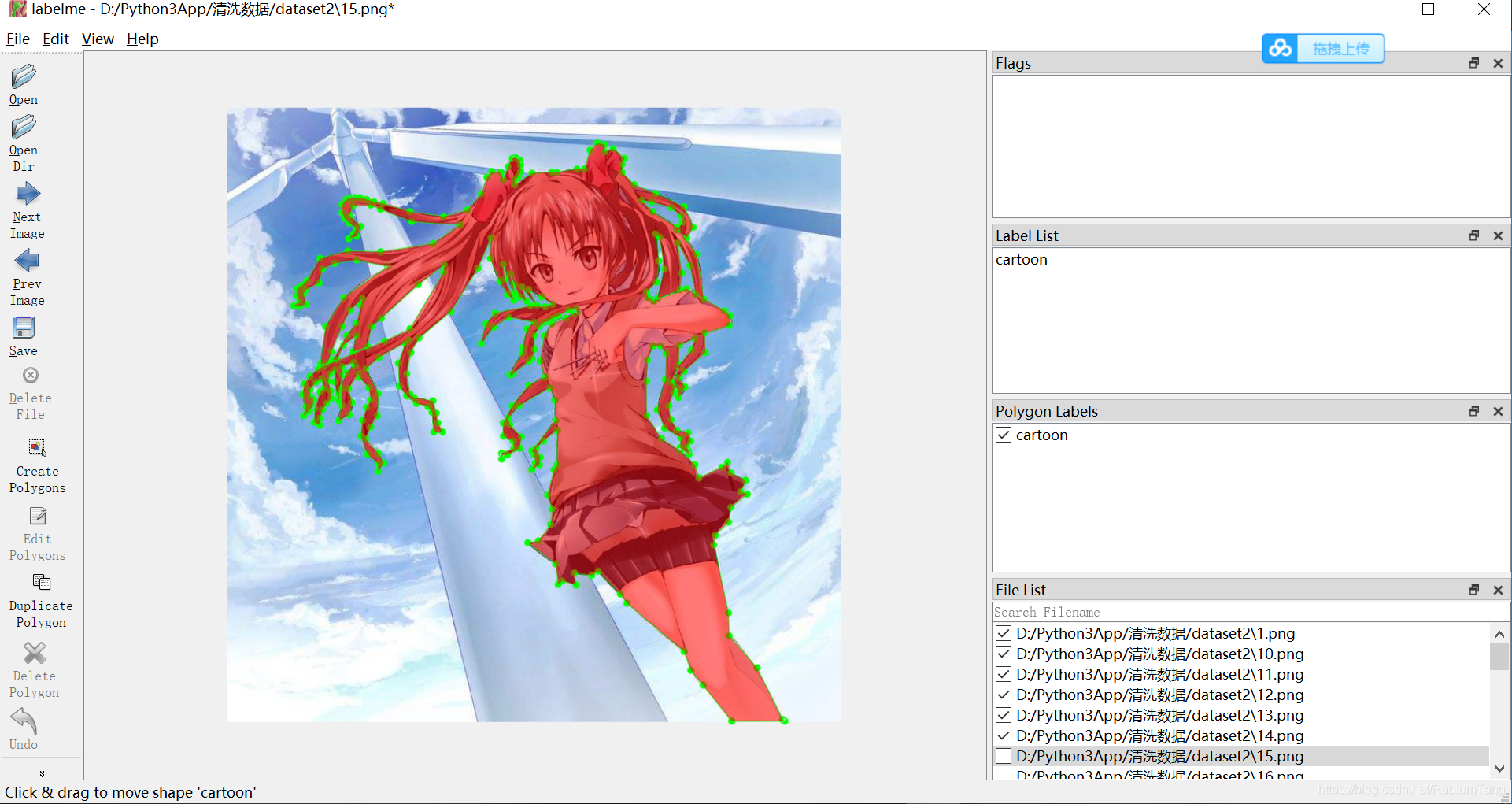Screen dimensions: 1512x804
Task: Open the Help menu
Action: coord(142,39)
